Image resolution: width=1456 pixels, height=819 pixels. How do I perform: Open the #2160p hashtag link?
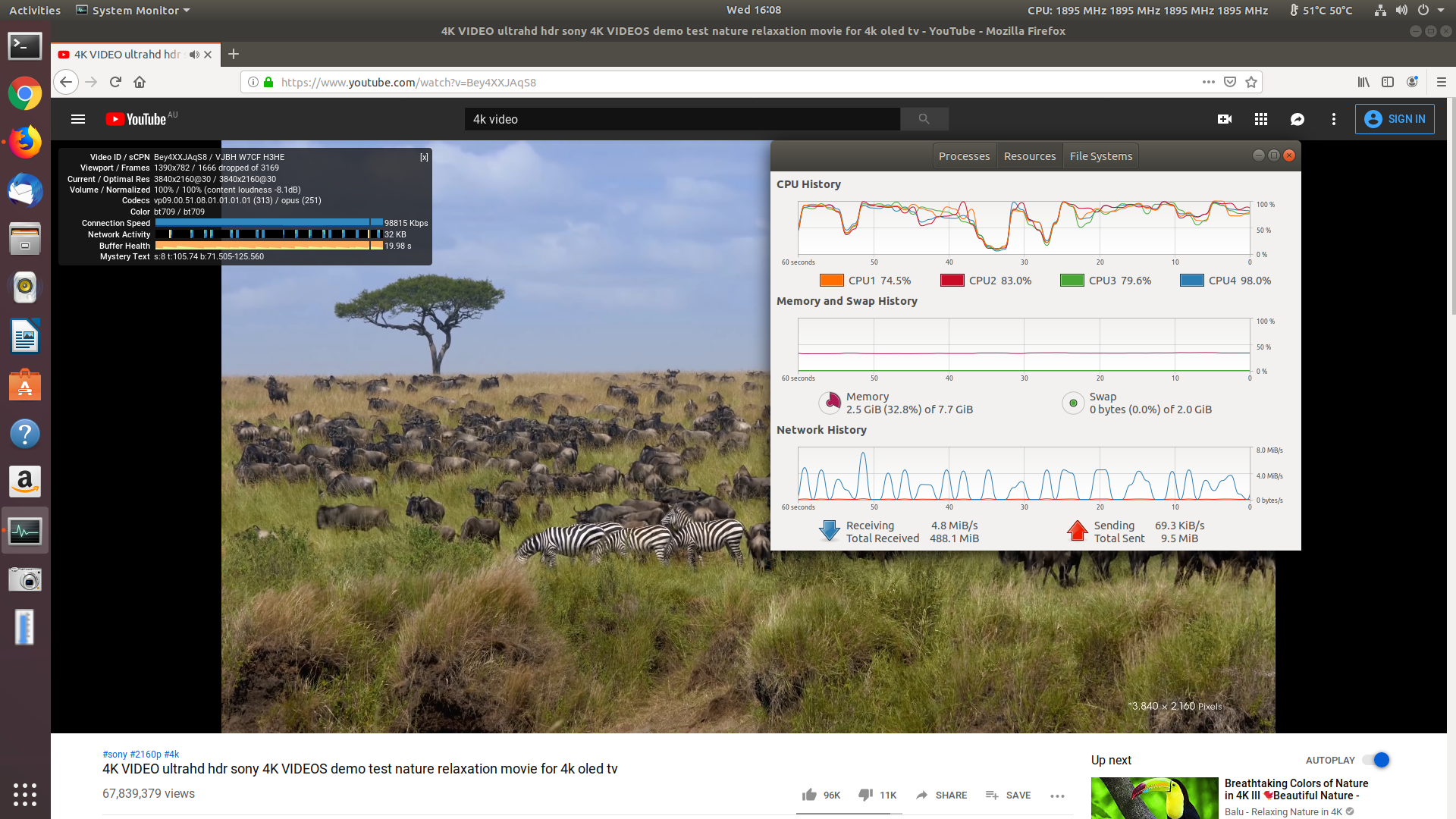pyautogui.click(x=146, y=754)
